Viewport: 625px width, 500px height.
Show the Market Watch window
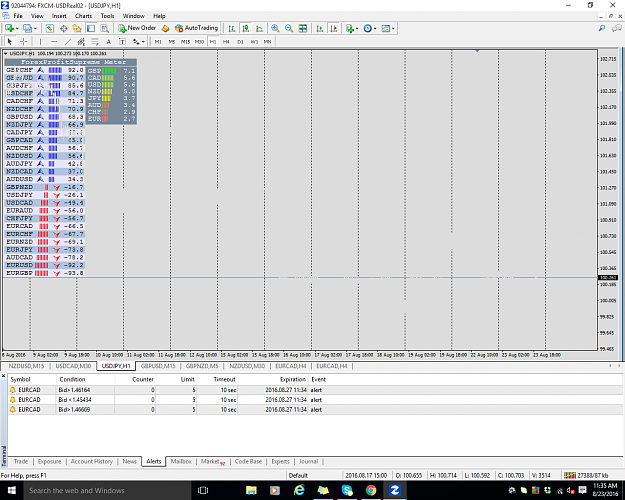tap(49, 28)
